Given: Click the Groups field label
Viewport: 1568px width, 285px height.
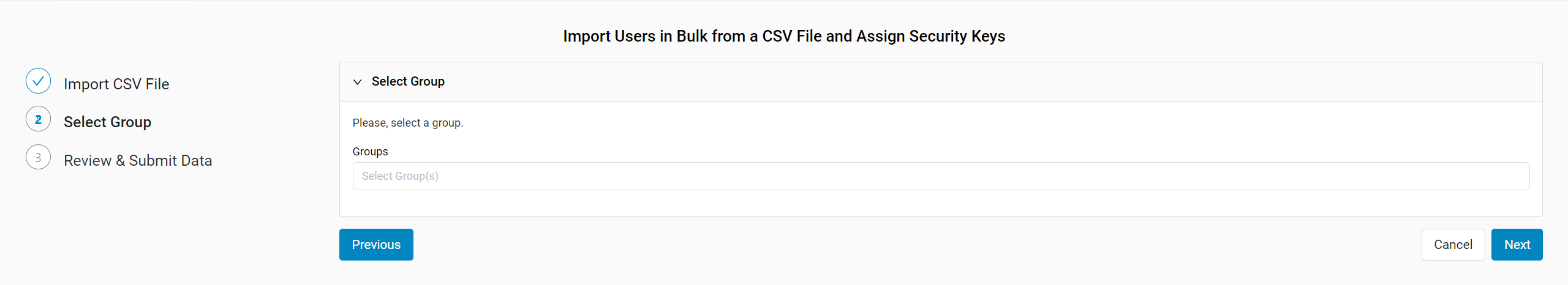Looking at the screenshot, I should 370,152.
